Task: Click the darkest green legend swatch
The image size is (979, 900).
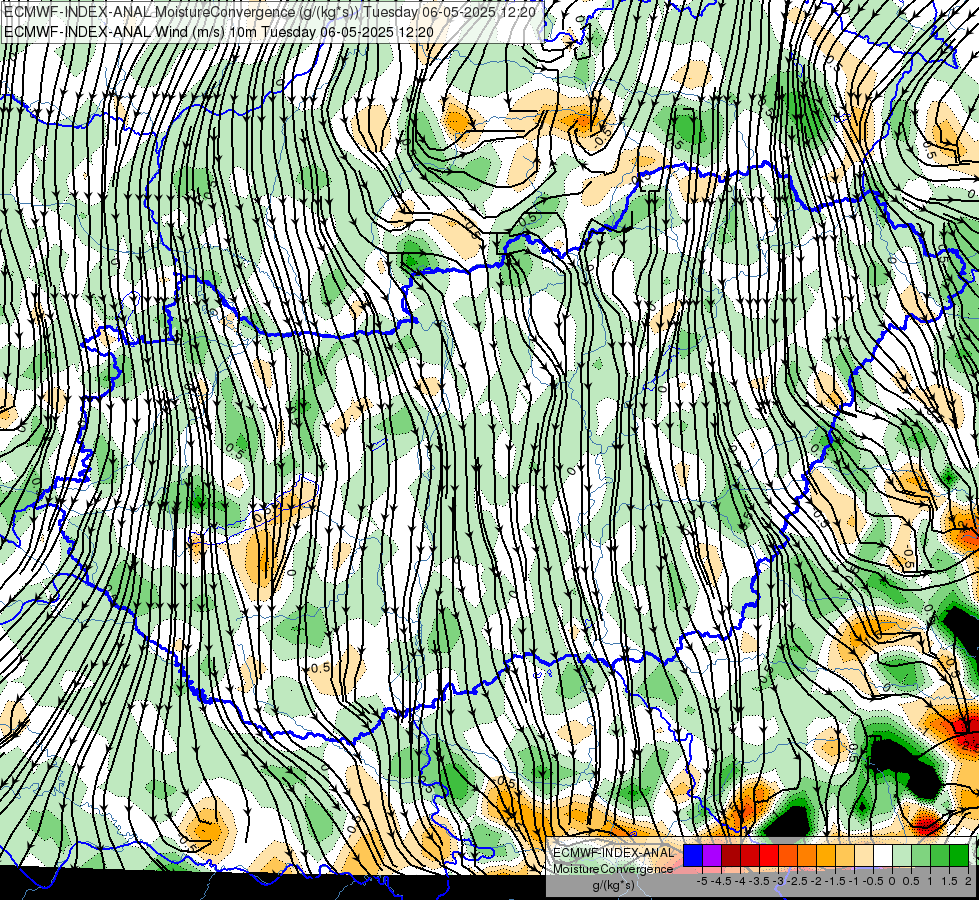Action: click(959, 855)
